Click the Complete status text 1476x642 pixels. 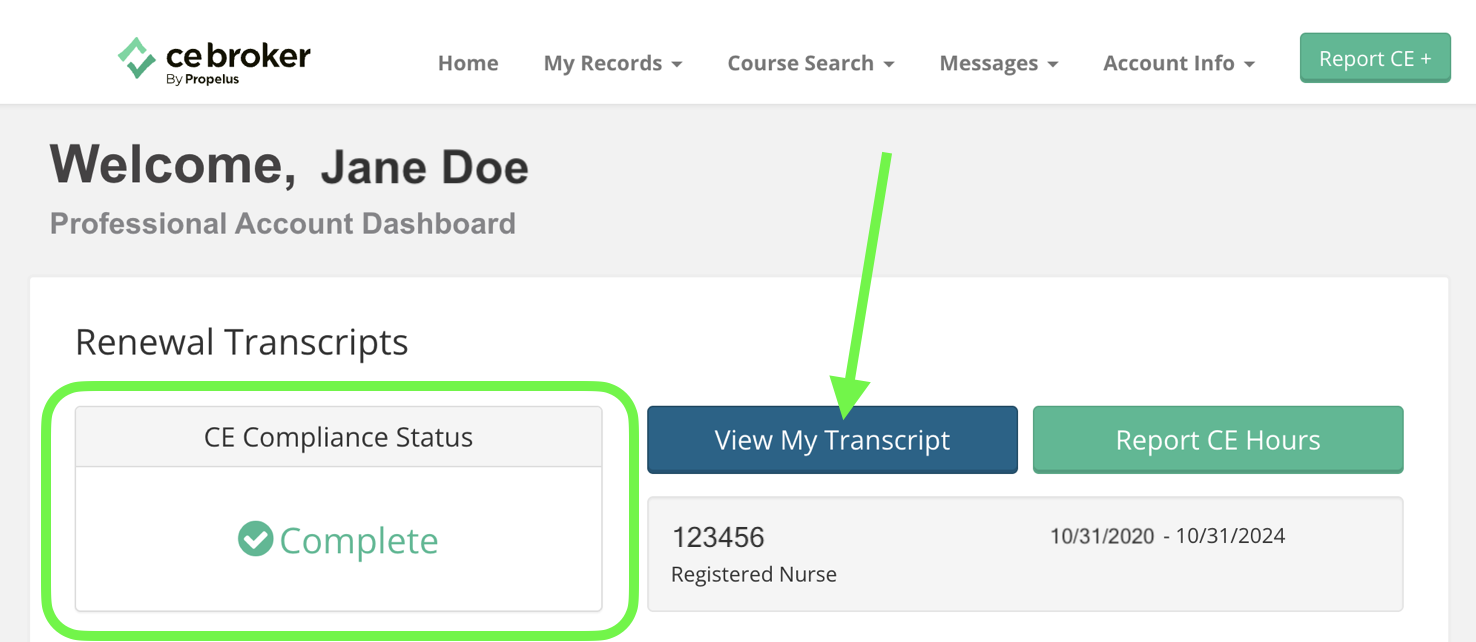pos(359,540)
